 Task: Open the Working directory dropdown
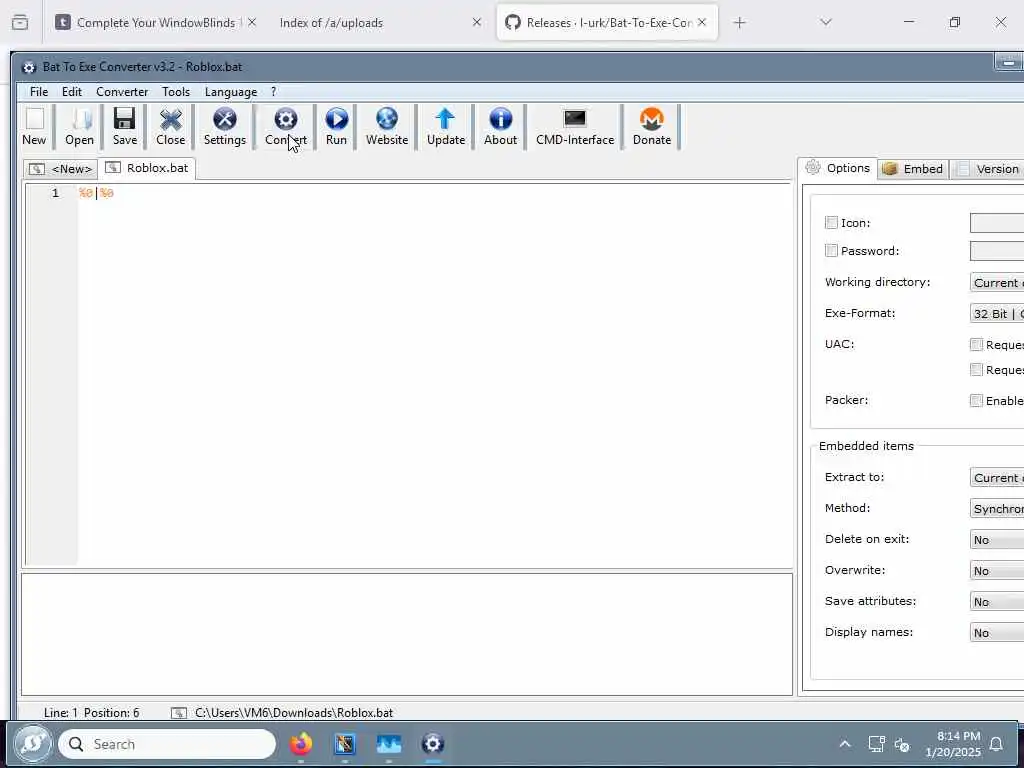[997, 282]
